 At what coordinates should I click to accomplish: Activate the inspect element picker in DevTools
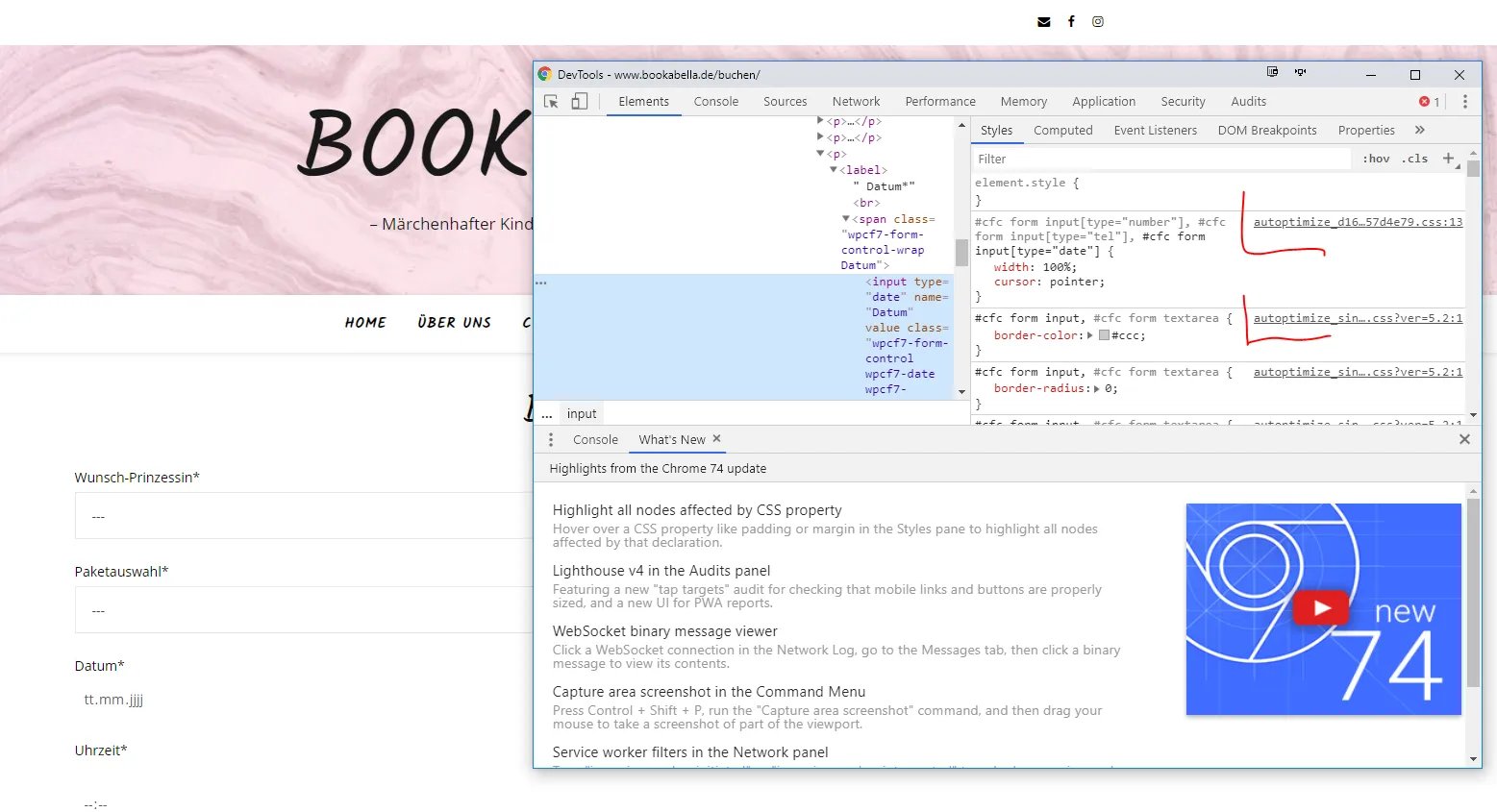click(x=551, y=102)
